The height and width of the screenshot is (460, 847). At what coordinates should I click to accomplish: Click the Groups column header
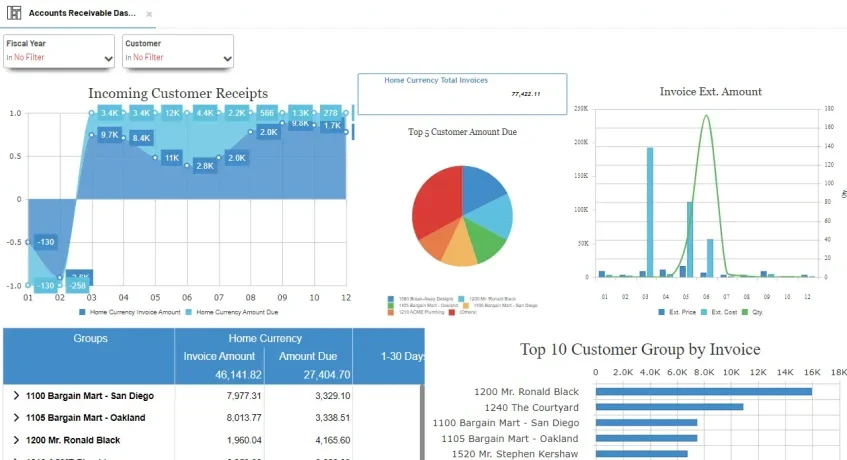click(91, 339)
